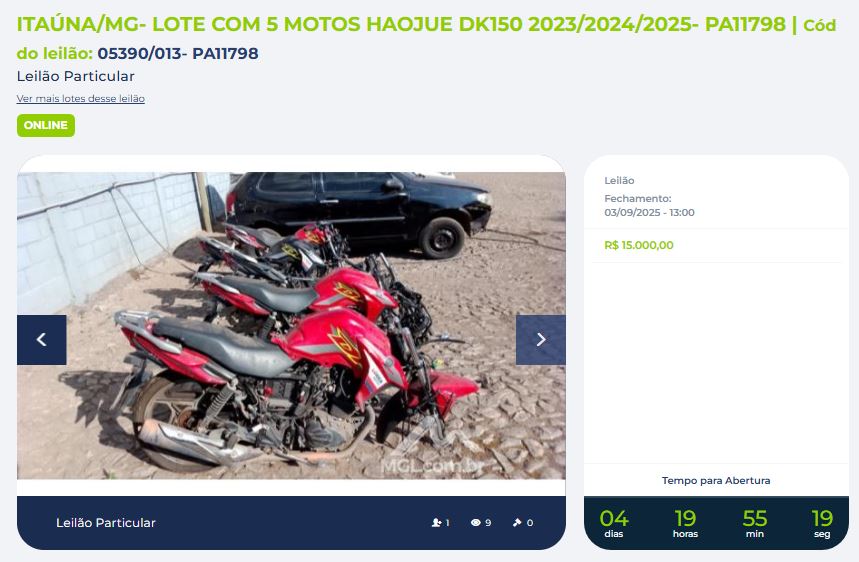859x562 pixels.
Task: Click the green ONLINE status badge
Action: click(46, 125)
